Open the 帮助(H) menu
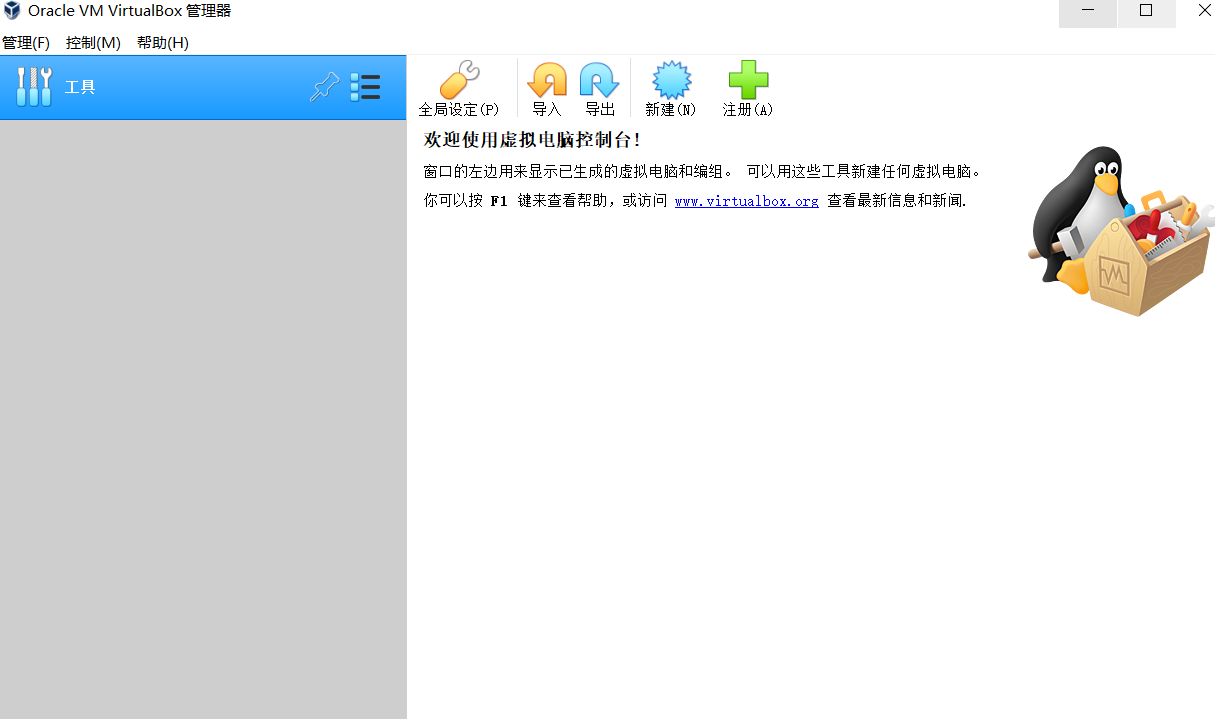 [x=162, y=43]
